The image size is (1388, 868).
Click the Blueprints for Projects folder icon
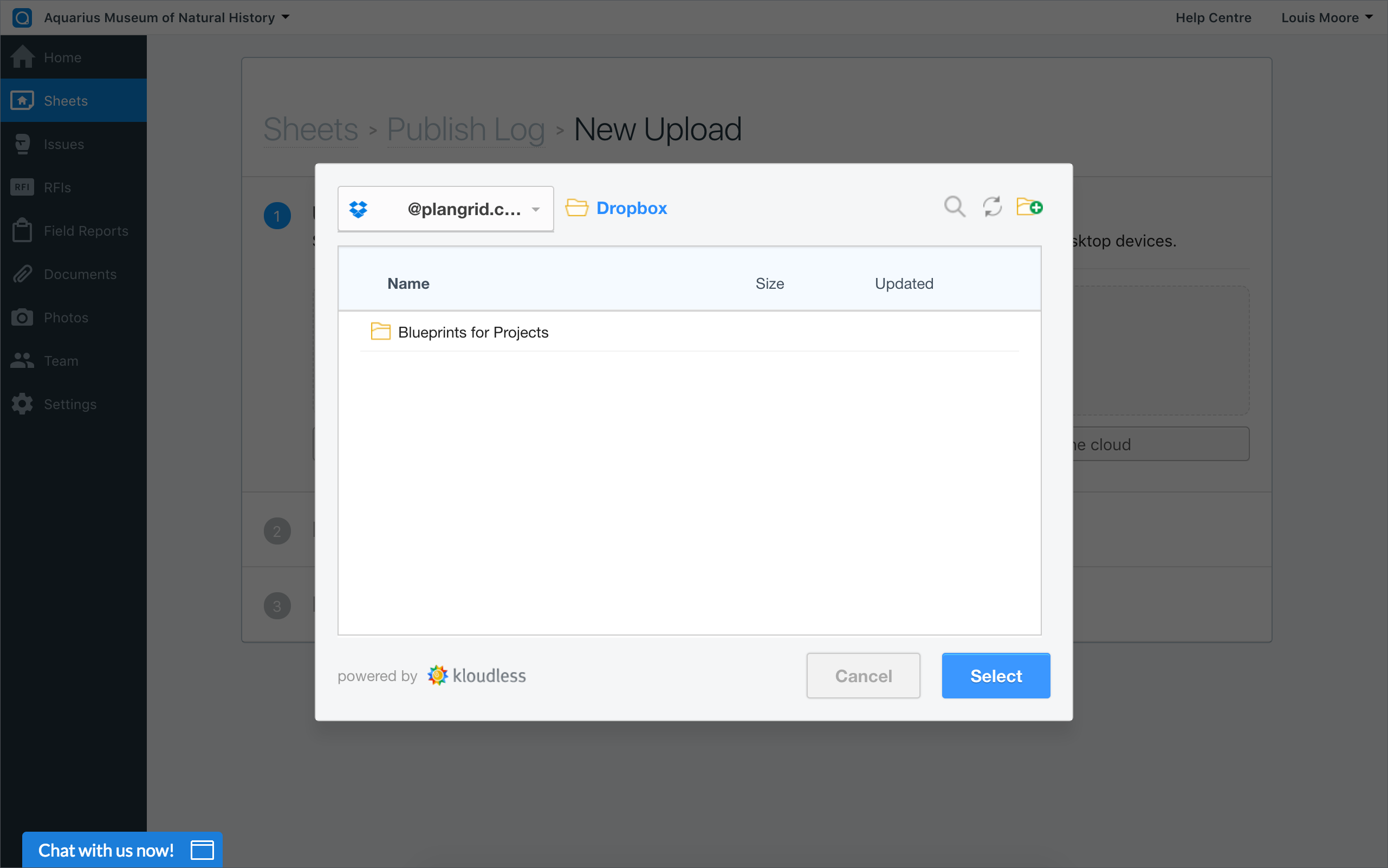click(380, 332)
